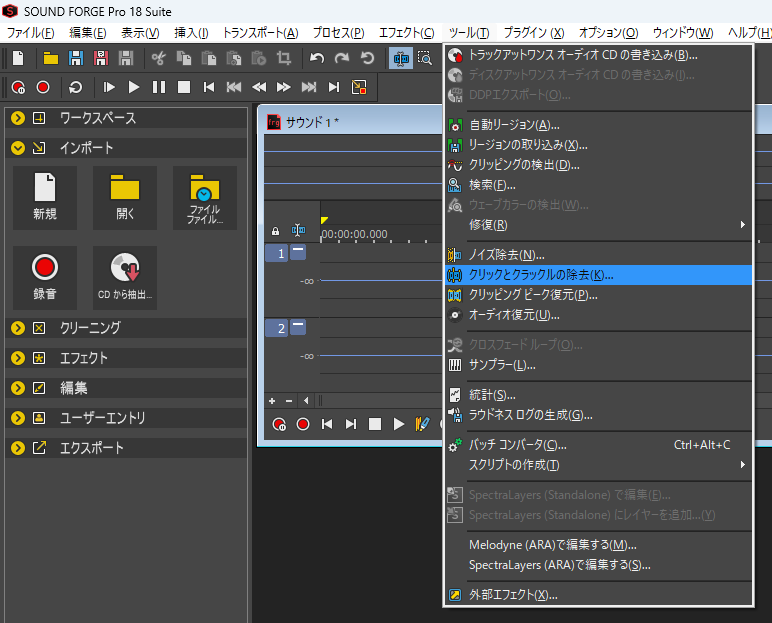Screen dimensions: 772x623
Task: Click the Copy icon in toolbar
Action: (184, 58)
